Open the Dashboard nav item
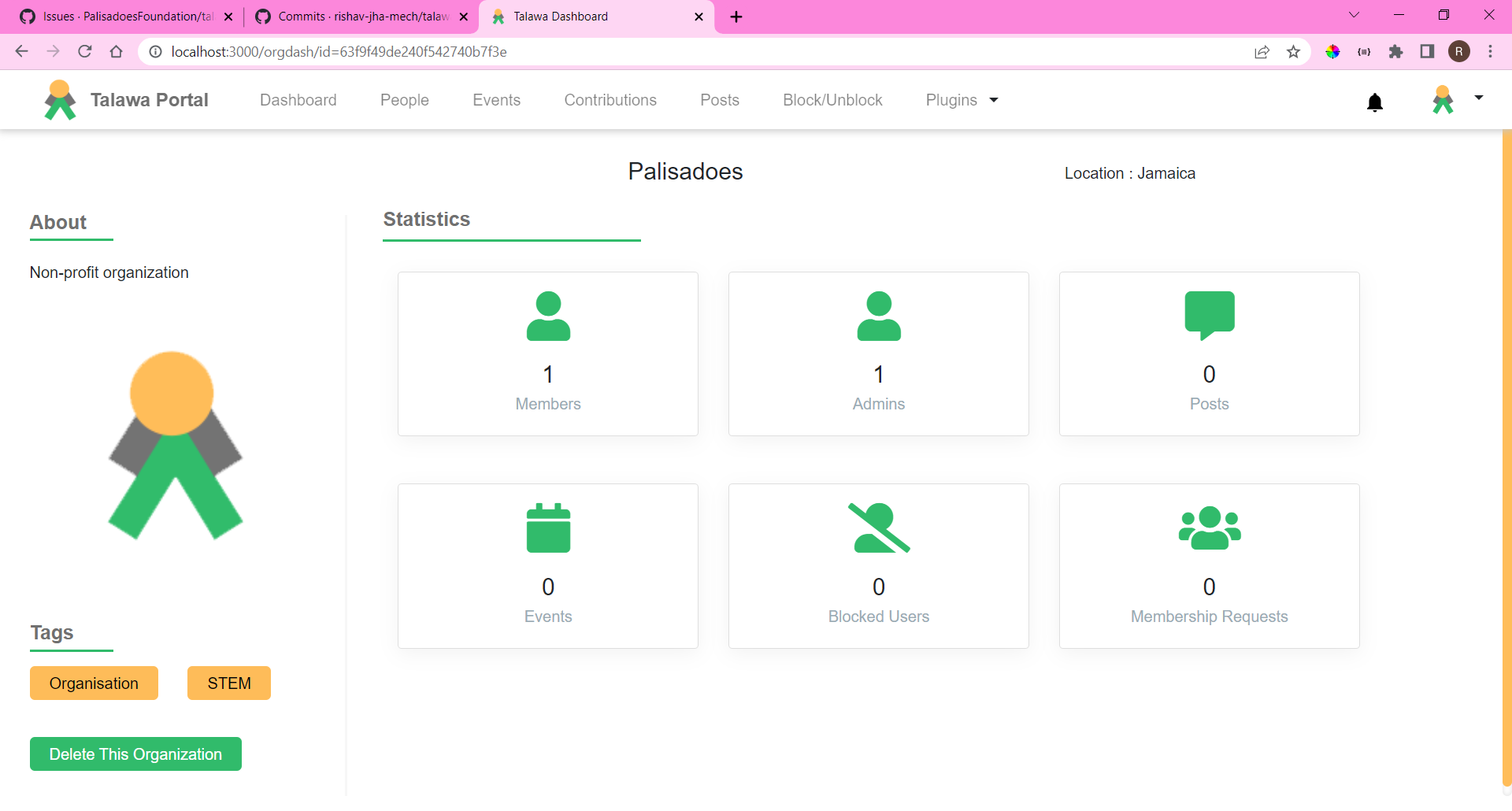 click(298, 100)
